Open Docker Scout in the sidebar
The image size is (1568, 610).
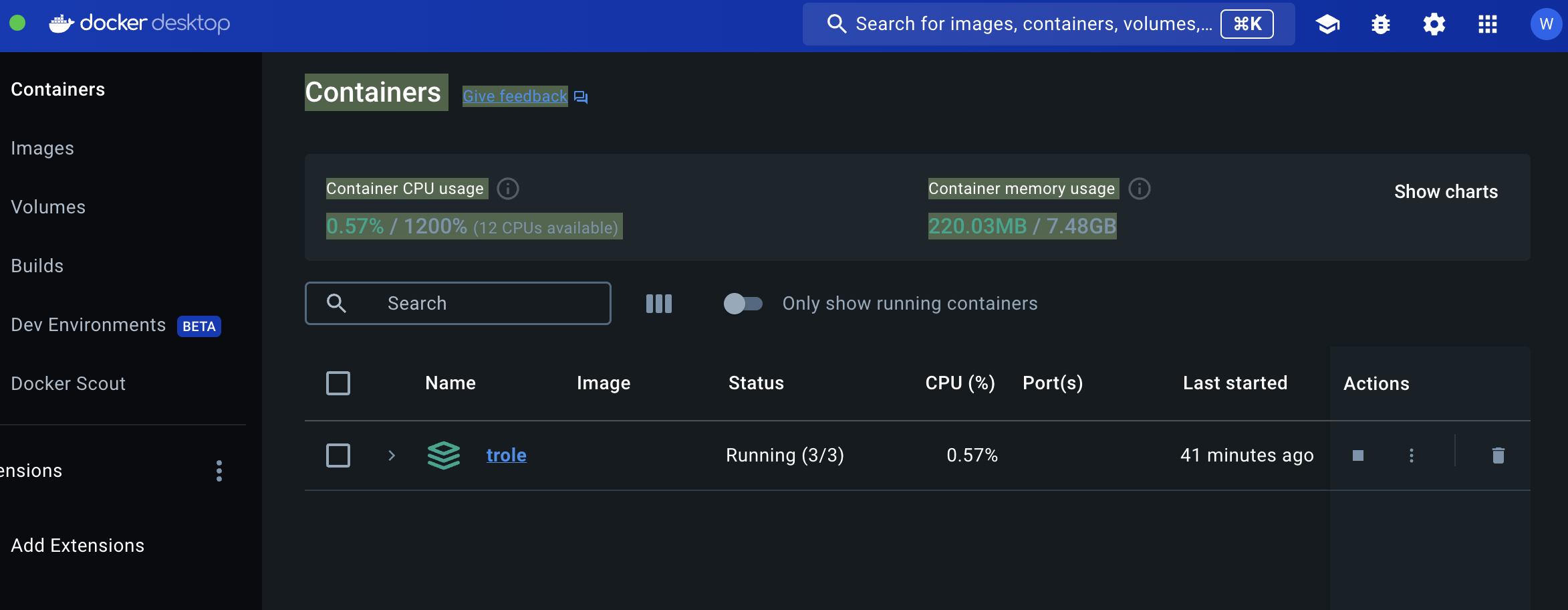point(68,384)
